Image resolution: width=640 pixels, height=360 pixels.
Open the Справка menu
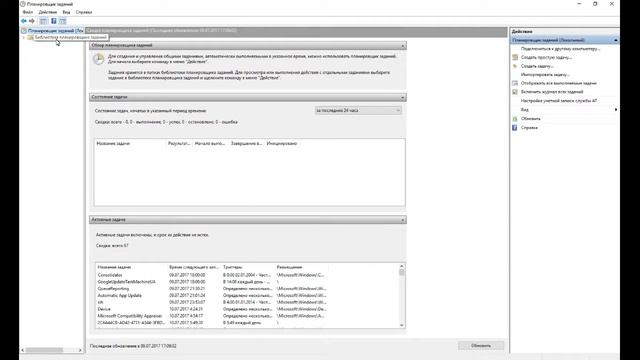[84, 12]
